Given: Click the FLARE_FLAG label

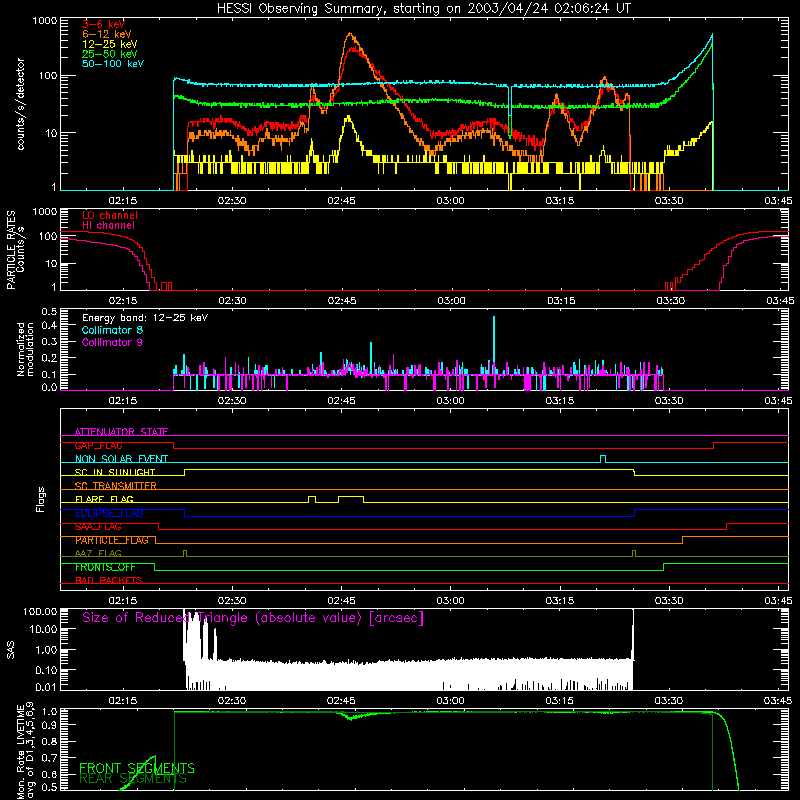Looking at the screenshot, I should pyautogui.click(x=104, y=499).
